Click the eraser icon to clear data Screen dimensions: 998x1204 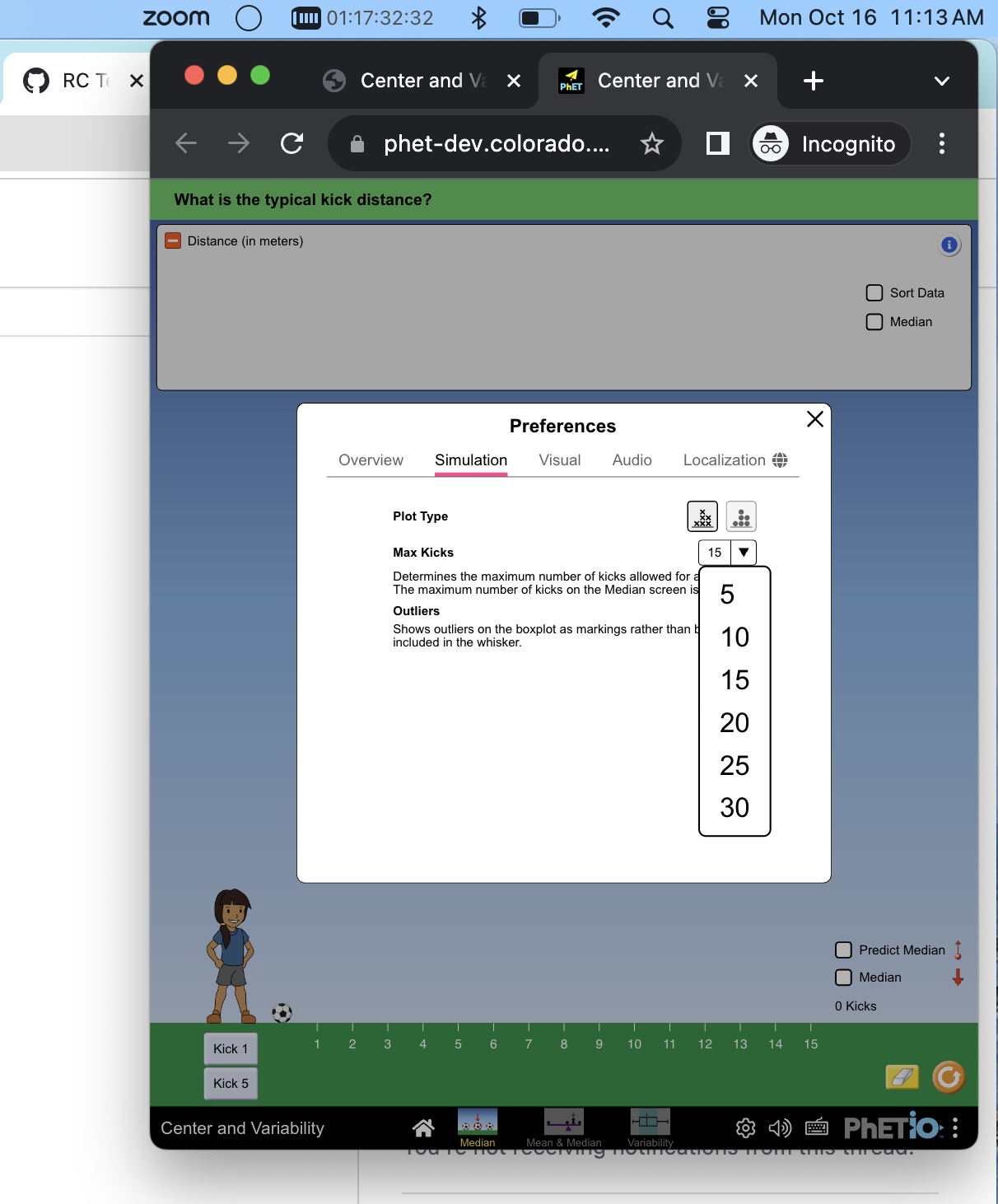pos(902,1076)
